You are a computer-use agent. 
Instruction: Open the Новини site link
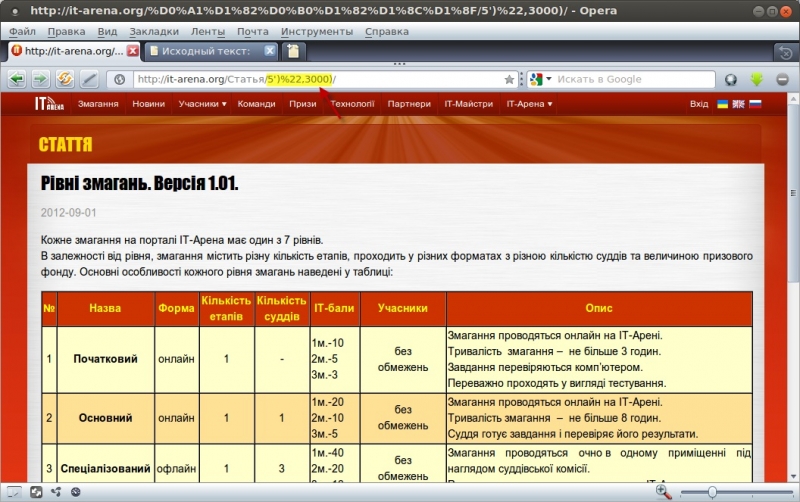(x=148, y=104)
